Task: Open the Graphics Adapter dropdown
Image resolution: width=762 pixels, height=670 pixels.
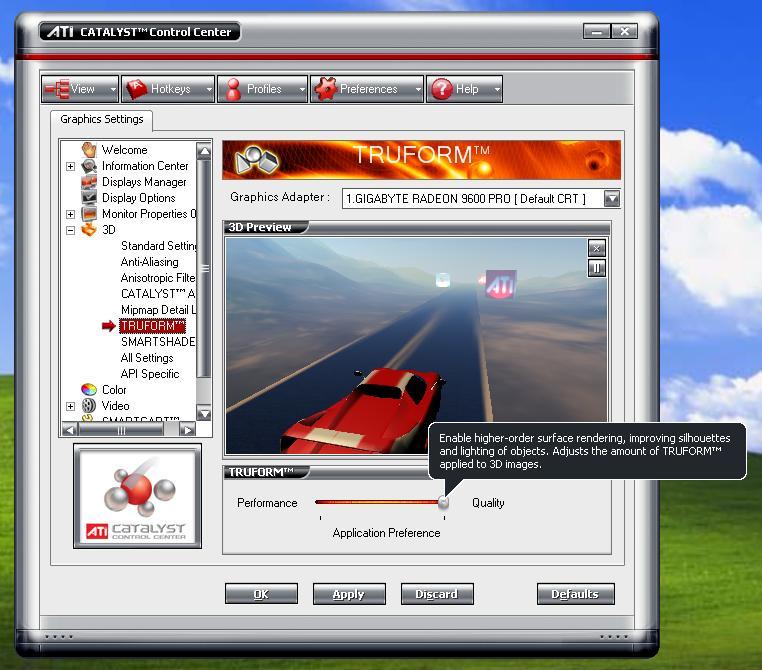Action: coord(612,199)
